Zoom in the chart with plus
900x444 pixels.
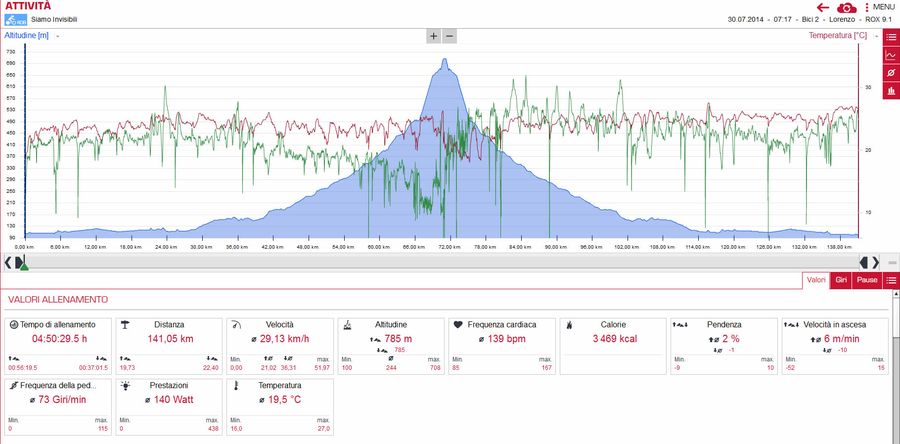[433, 36]
